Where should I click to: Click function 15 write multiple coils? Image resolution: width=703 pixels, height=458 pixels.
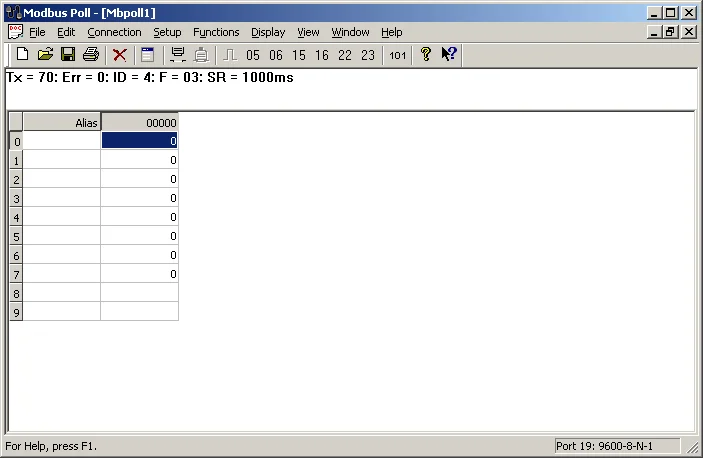click(x=299, y=55)
